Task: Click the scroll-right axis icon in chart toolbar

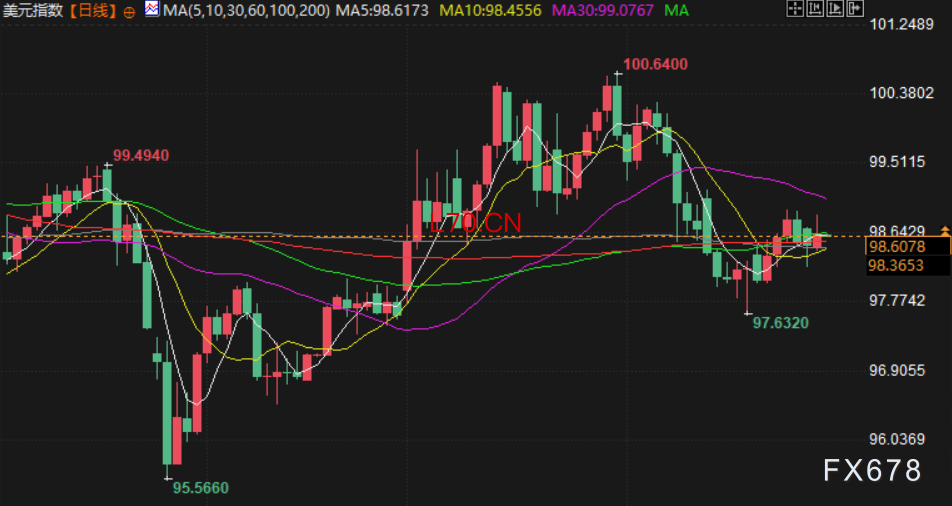Action: tap(838, 10)
